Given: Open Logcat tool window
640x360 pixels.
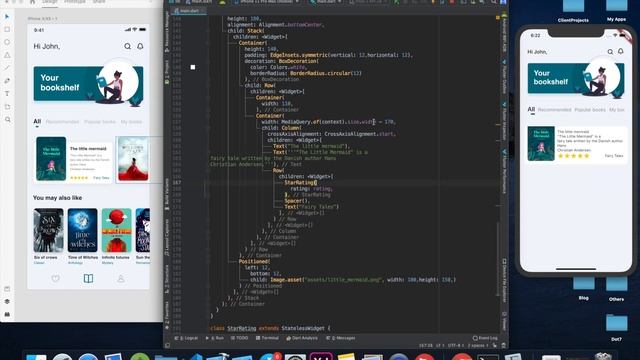Looking at the screenshot, I should pos(186,338).
